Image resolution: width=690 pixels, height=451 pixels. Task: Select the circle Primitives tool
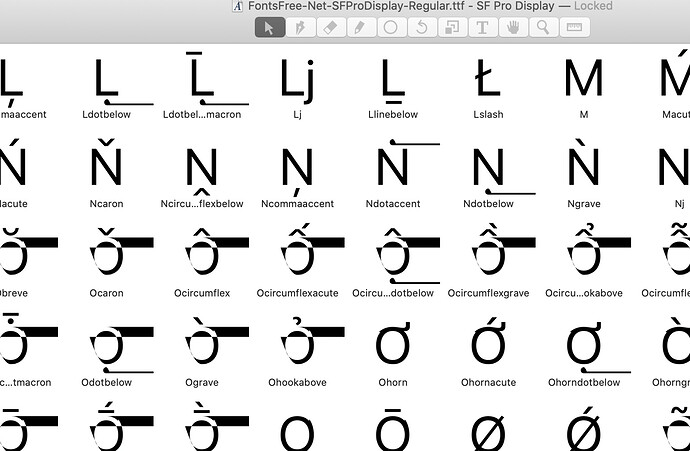pos(392,28)
